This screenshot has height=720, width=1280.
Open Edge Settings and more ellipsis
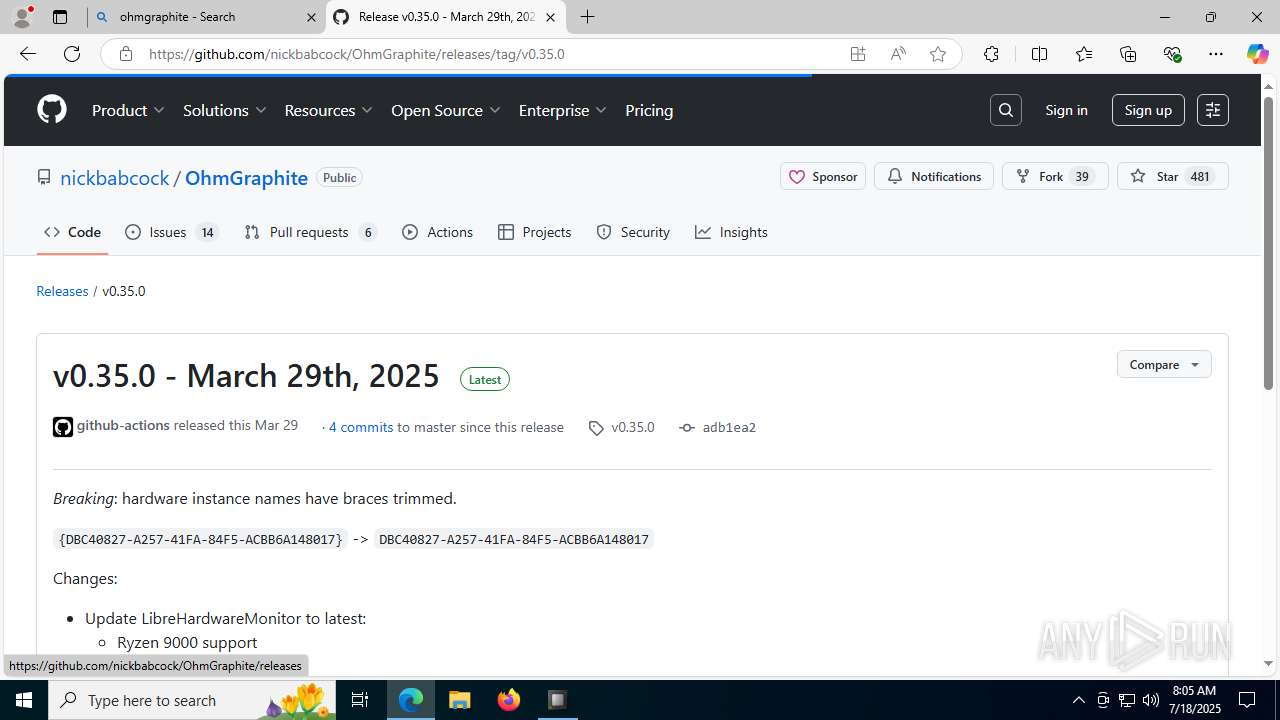1216,54
